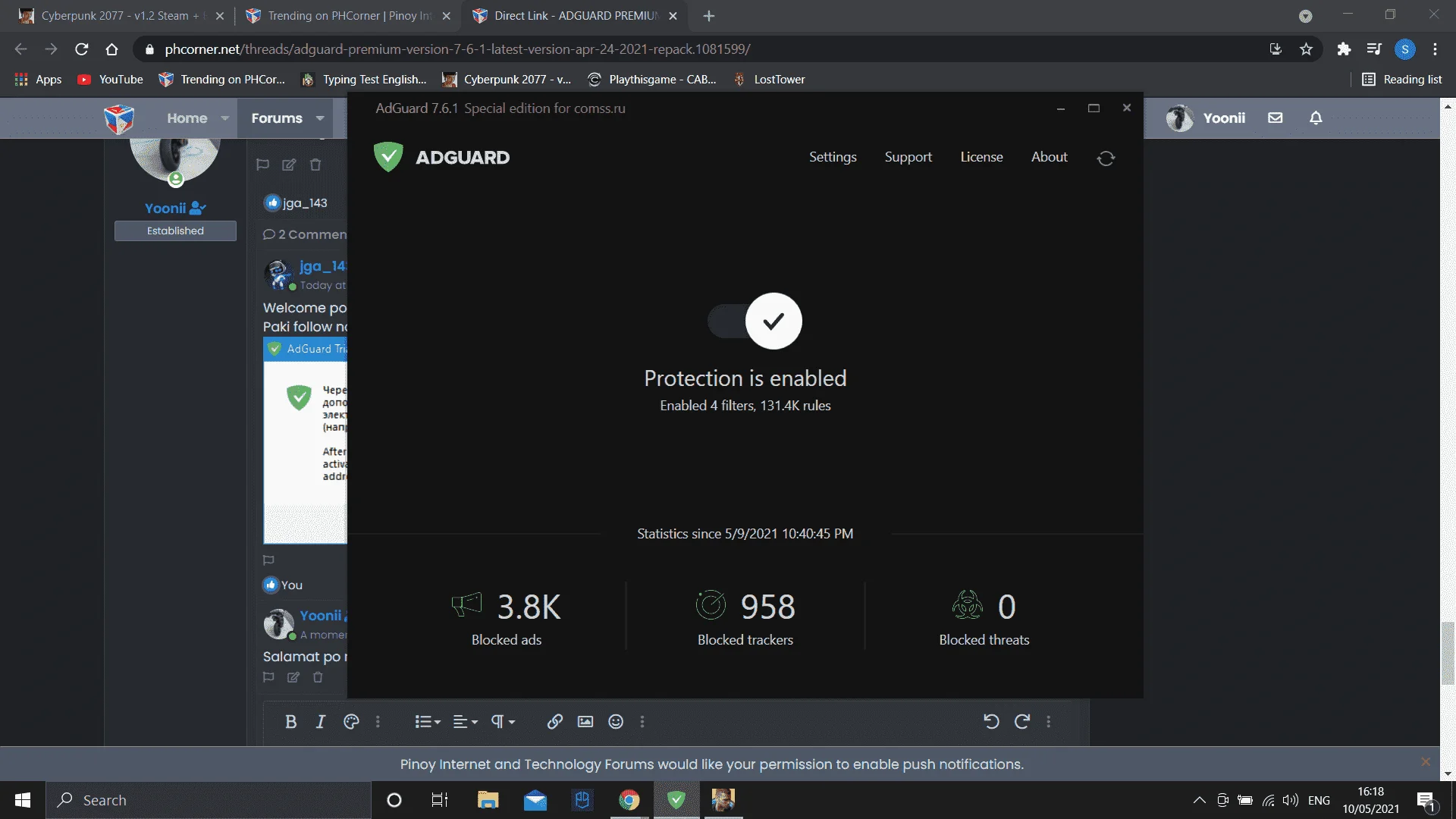Image resolution: width=1456 pixels, height=819 pixels.
Task: Click the 2 Comments link
Action: coord(306,234)
